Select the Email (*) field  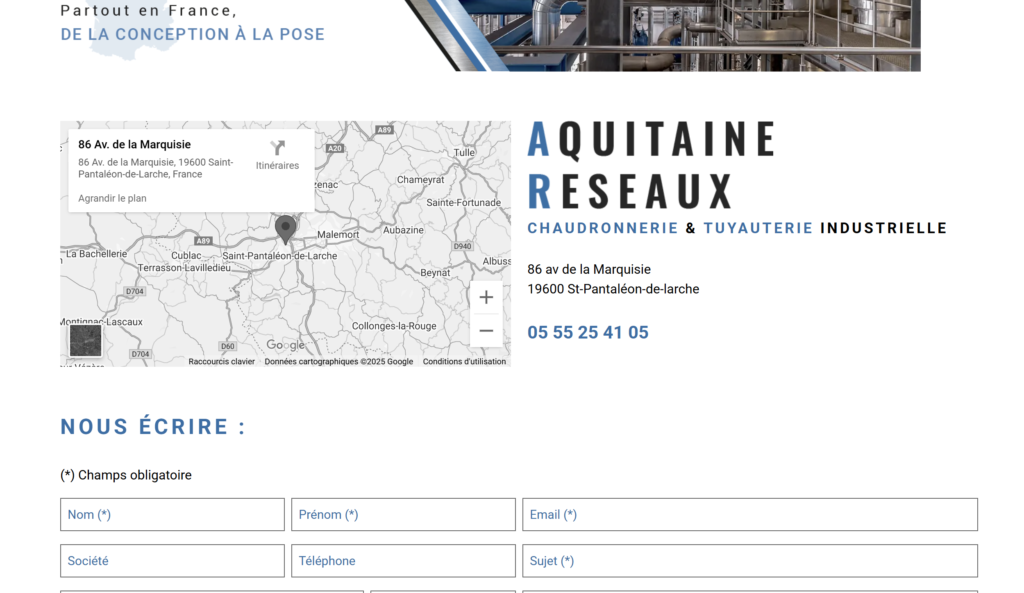[749, 514]
